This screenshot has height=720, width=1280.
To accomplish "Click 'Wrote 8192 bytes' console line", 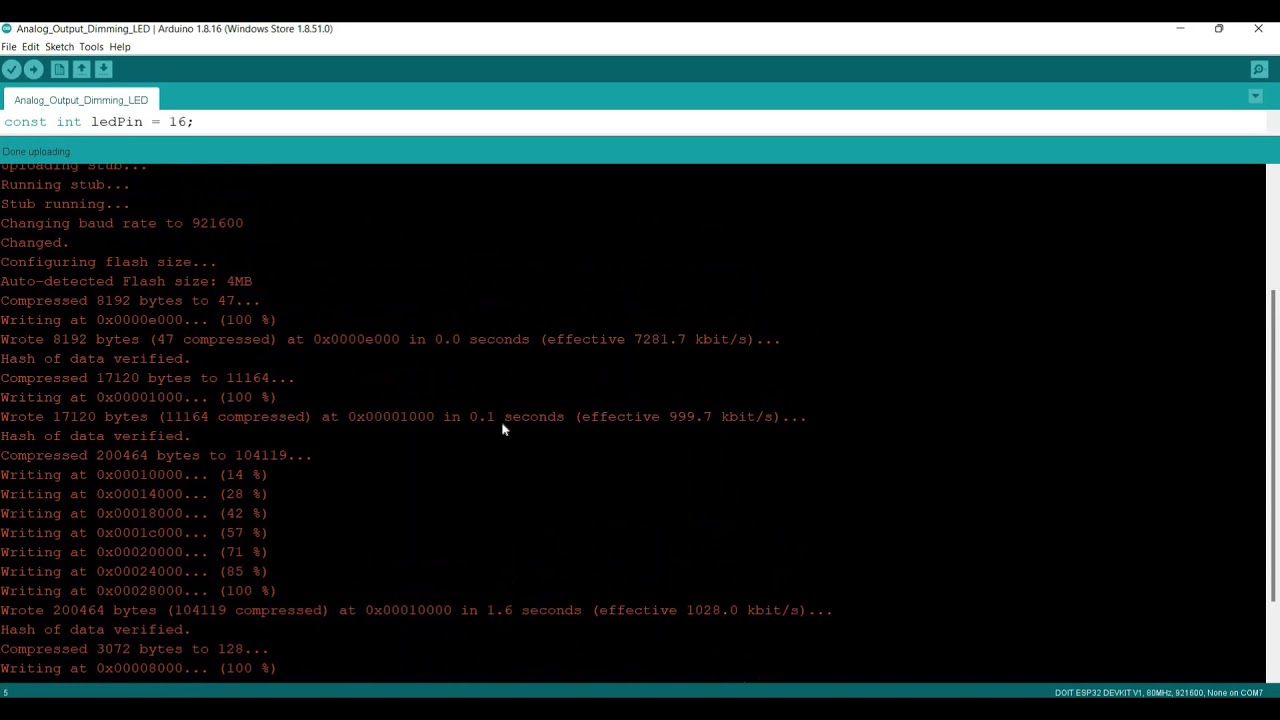I will click(390, 339).
